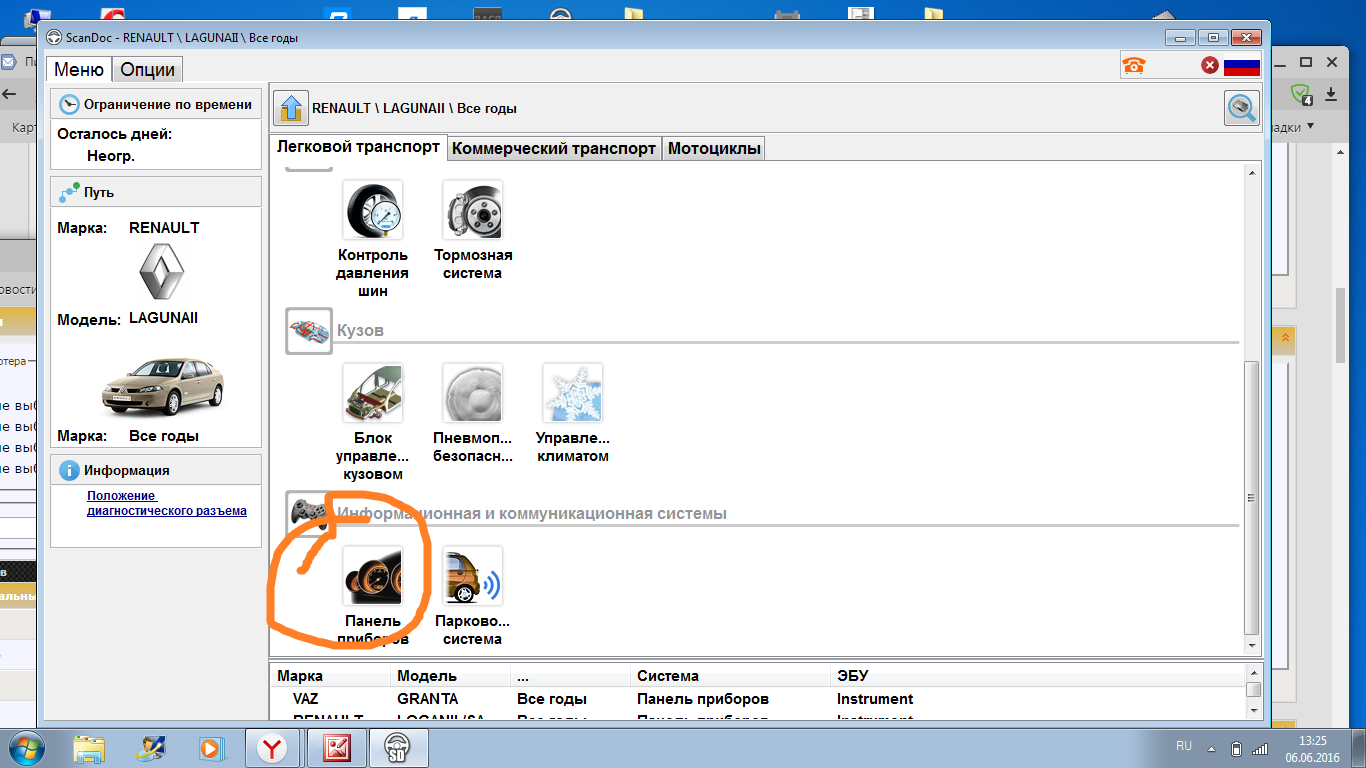Click the magnifier search icon at top right
Screen dimensions: 1366x768
1242,108
